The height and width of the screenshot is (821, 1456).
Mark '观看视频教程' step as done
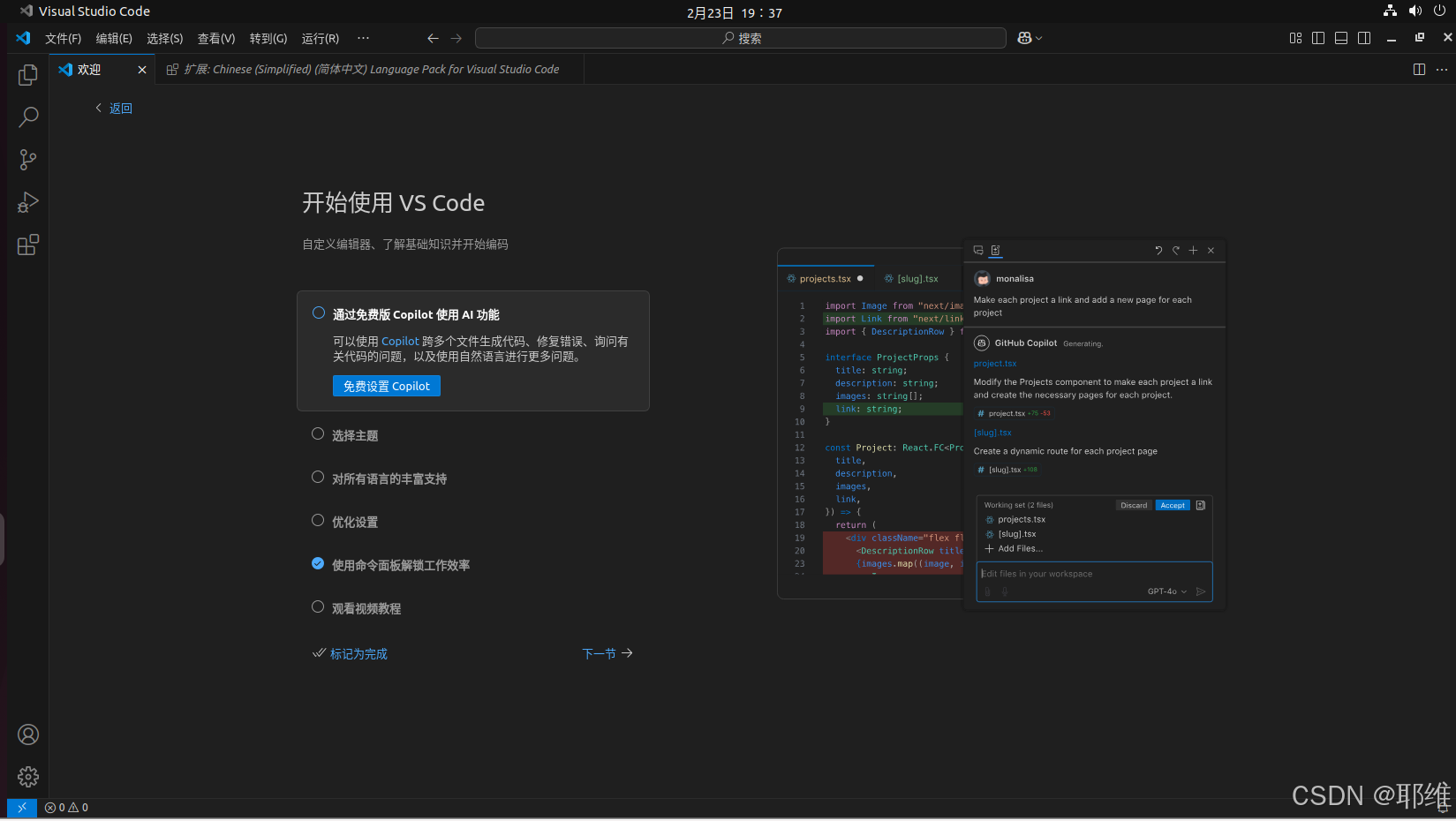click(318, 606)
